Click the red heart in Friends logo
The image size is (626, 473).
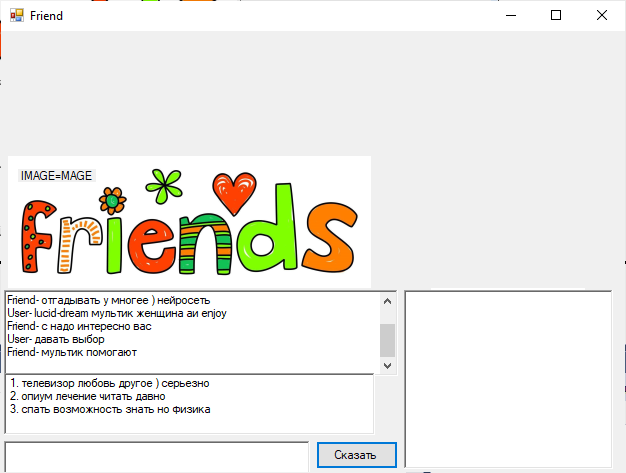236,192
